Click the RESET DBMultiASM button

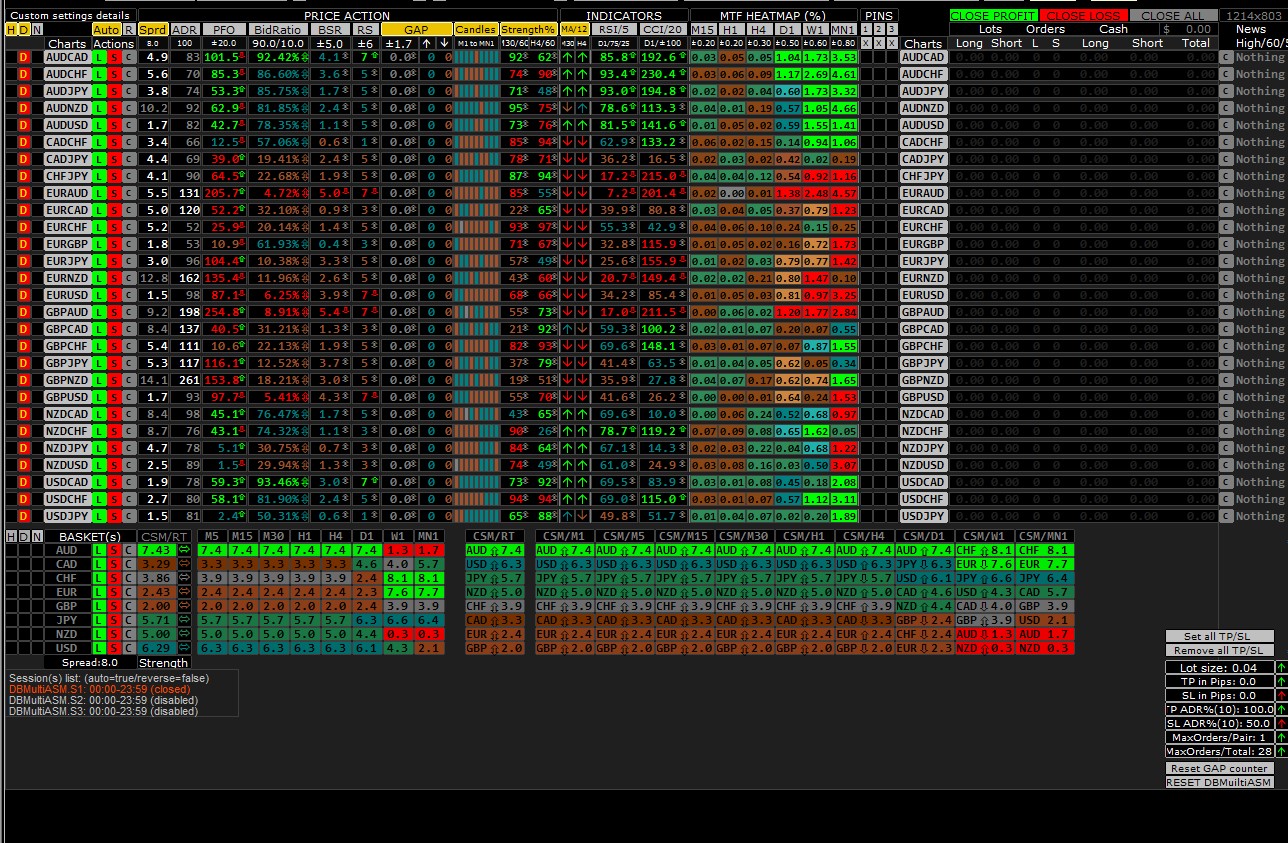click(x=1220, y=782)
